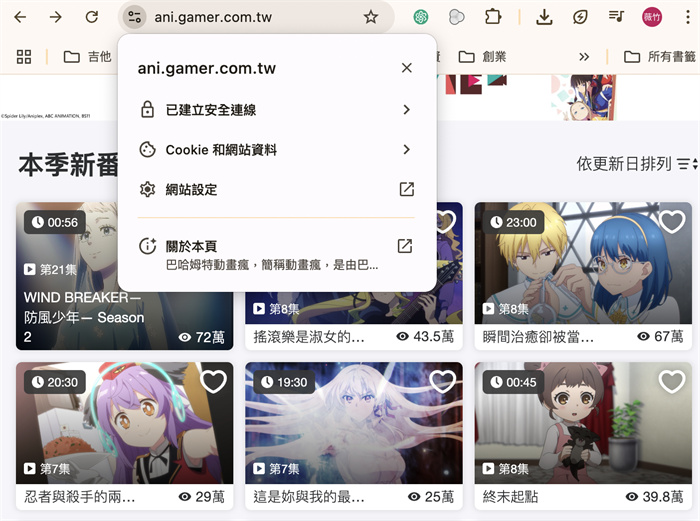Open 已建立安全連線 connection details
The image size is (700, 521).
276,110
